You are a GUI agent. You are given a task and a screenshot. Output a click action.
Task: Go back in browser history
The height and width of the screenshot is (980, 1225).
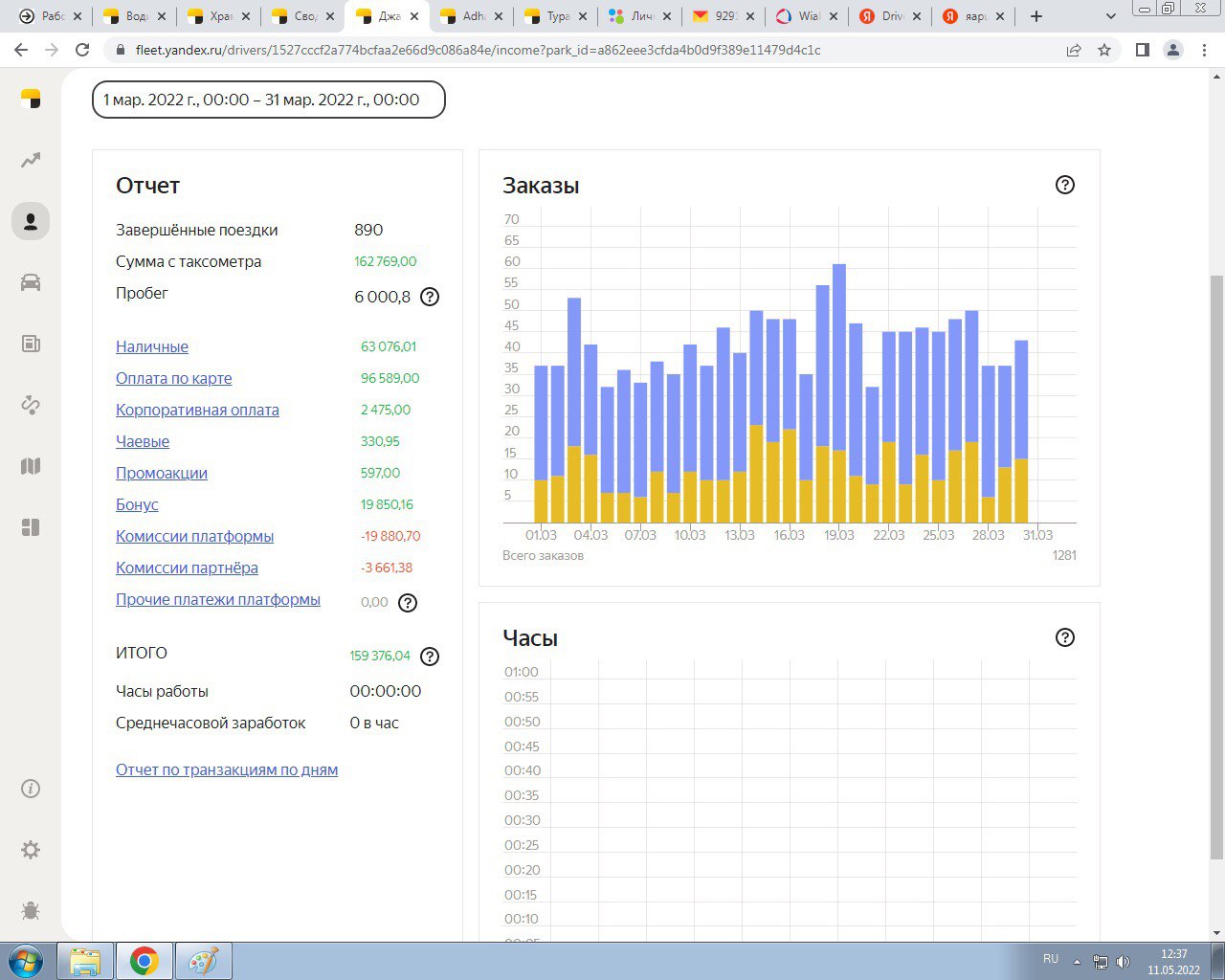21,50
